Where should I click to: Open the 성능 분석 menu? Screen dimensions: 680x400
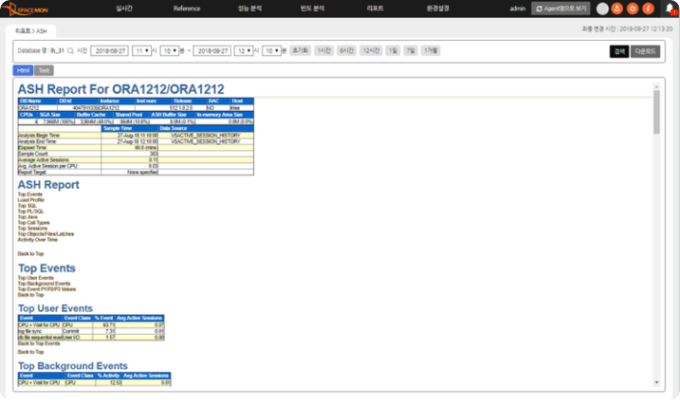tap(250, 8)
